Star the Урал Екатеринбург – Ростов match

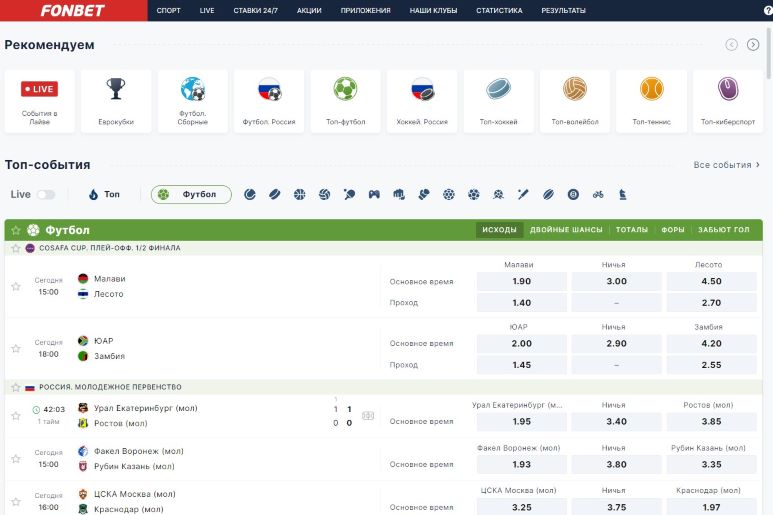click(16, 416)
